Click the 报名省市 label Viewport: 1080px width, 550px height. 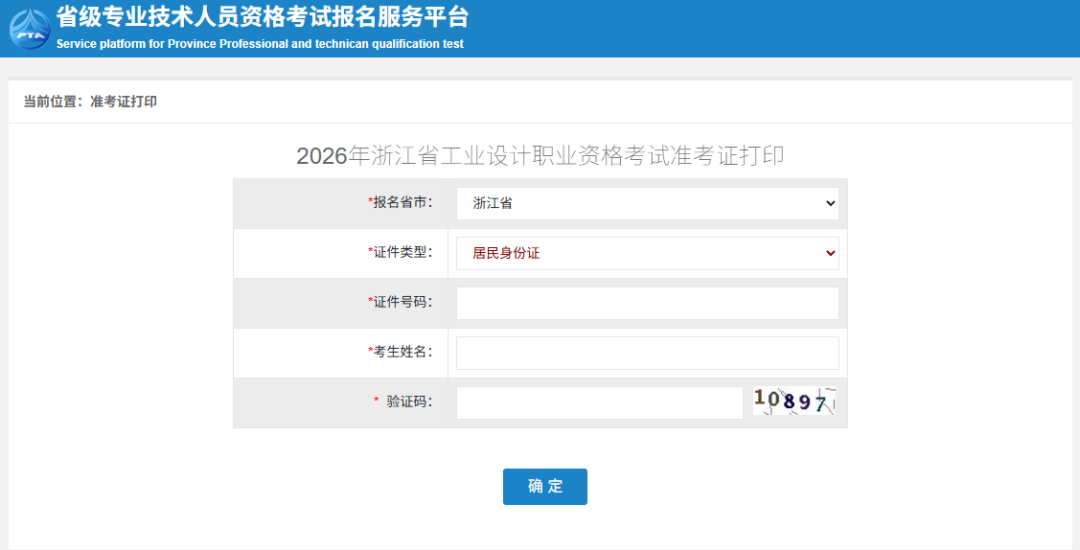(x=401, y=202)
